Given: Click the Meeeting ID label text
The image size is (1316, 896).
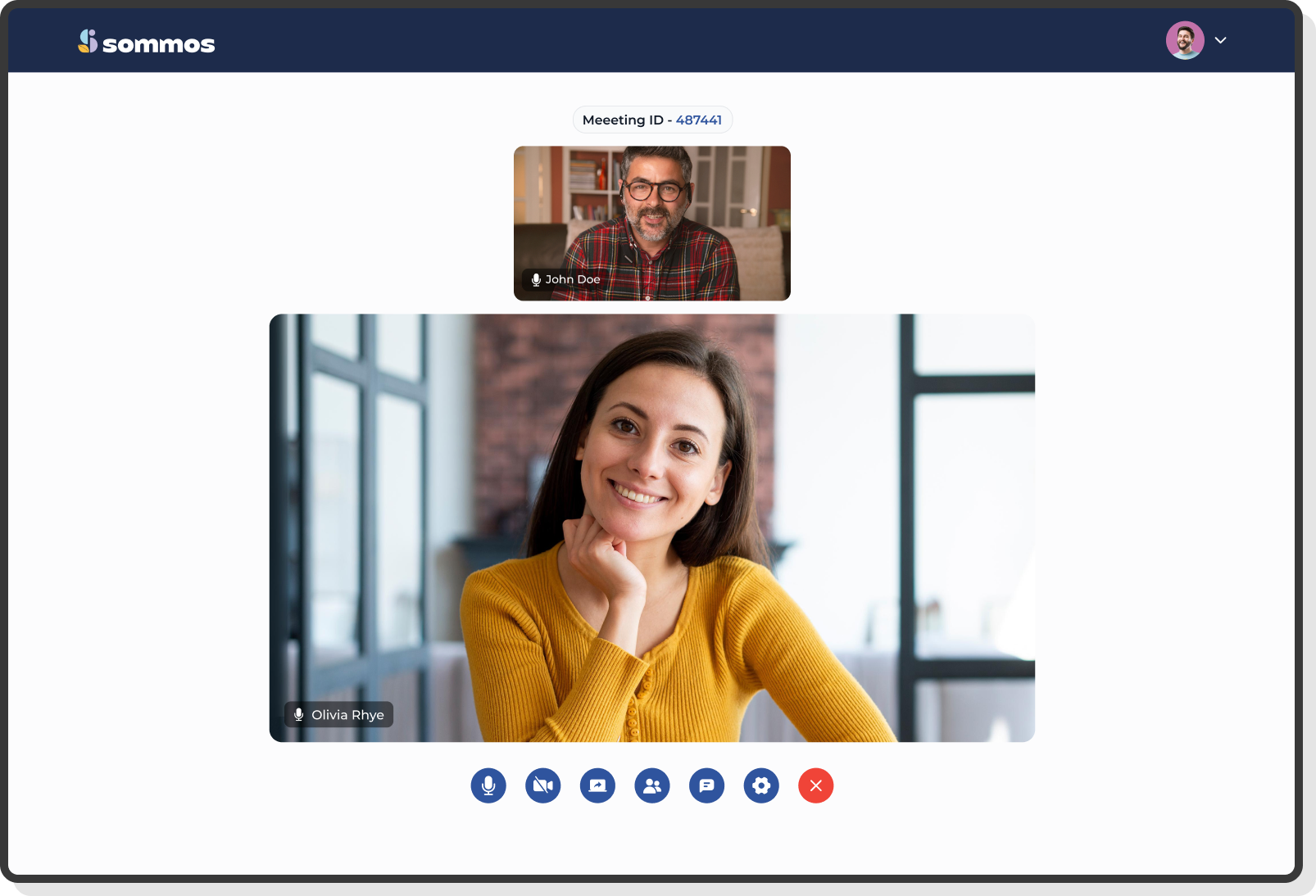Looking at the screenshot, I should (623, 120).
